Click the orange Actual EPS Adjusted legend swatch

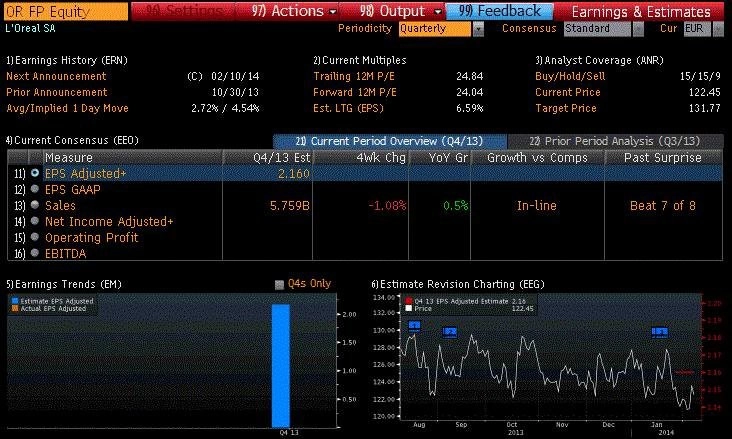tap(15, 309)
